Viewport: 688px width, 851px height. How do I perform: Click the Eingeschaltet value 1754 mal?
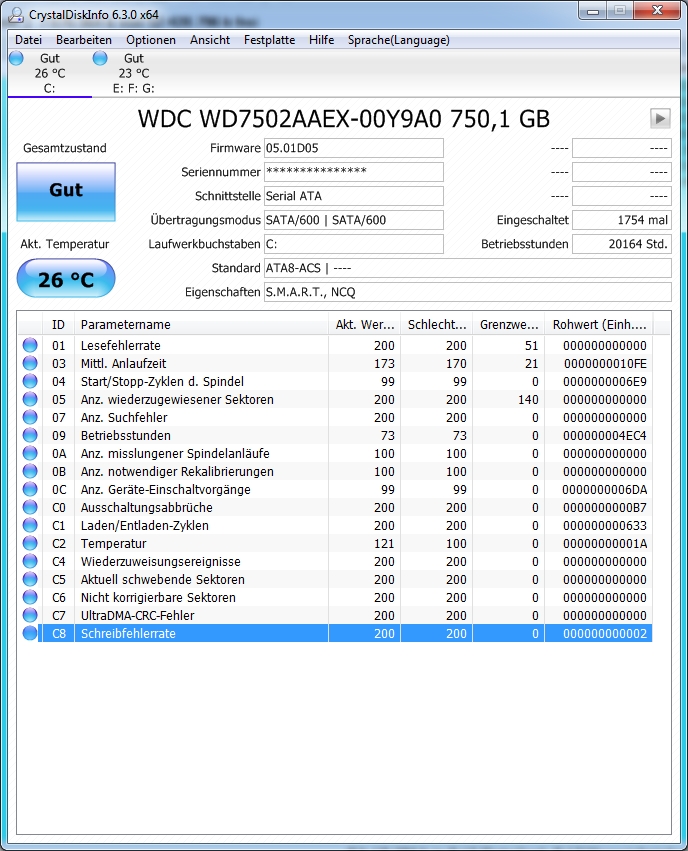pos(622,220)
